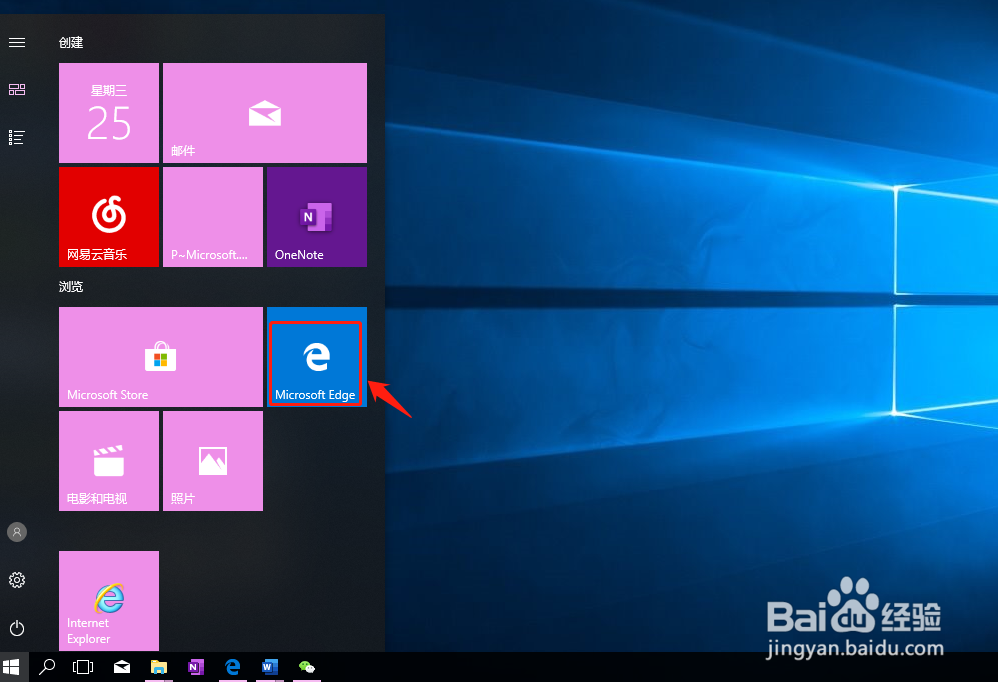998x682 pixels.
Task: Click the 创建 group heading
Action: click(71, 43)
